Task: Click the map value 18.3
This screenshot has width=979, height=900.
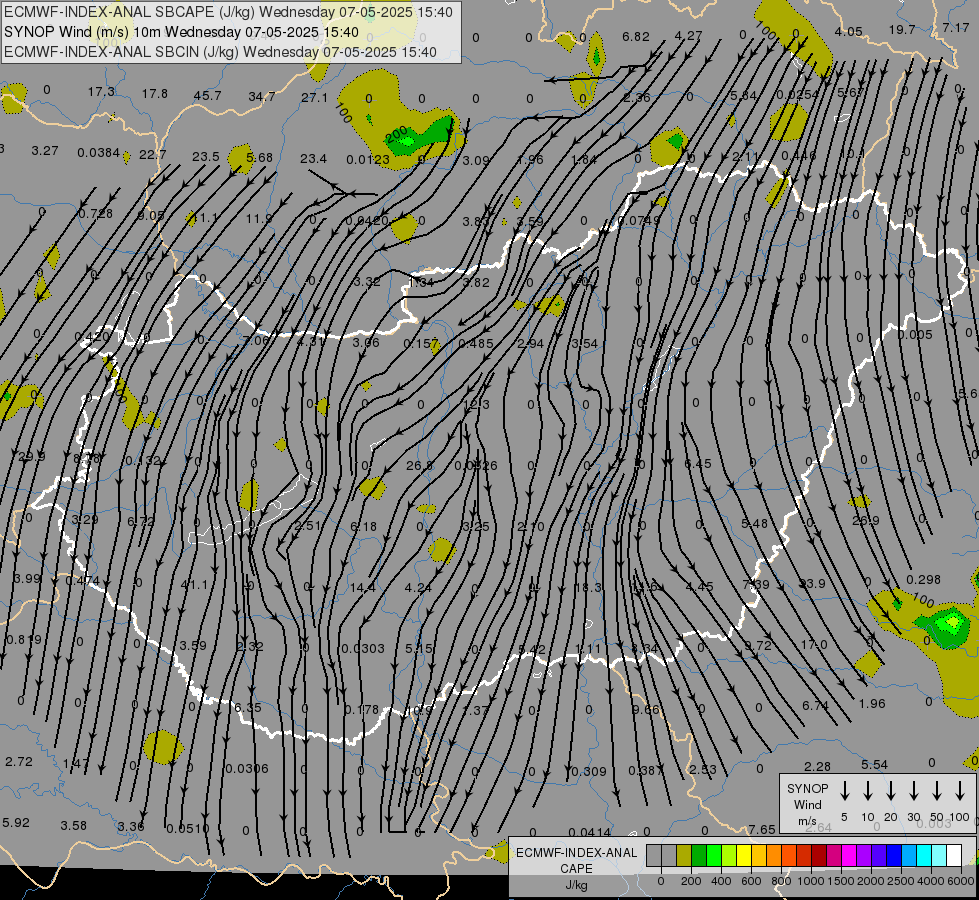Action: click(x=587, y=587)
